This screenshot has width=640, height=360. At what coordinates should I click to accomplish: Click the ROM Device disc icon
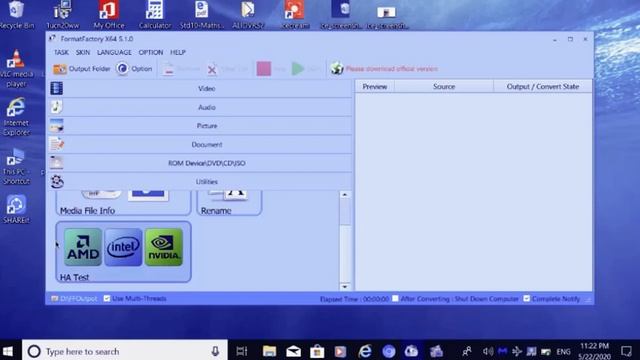click(x=56, y=163)
